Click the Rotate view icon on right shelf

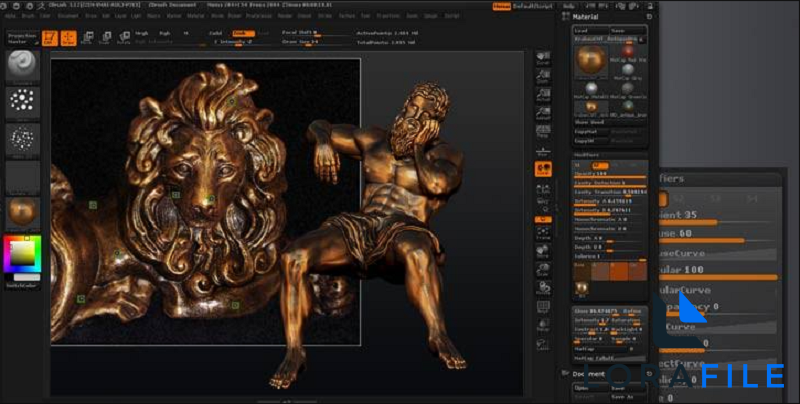(543, 288)
